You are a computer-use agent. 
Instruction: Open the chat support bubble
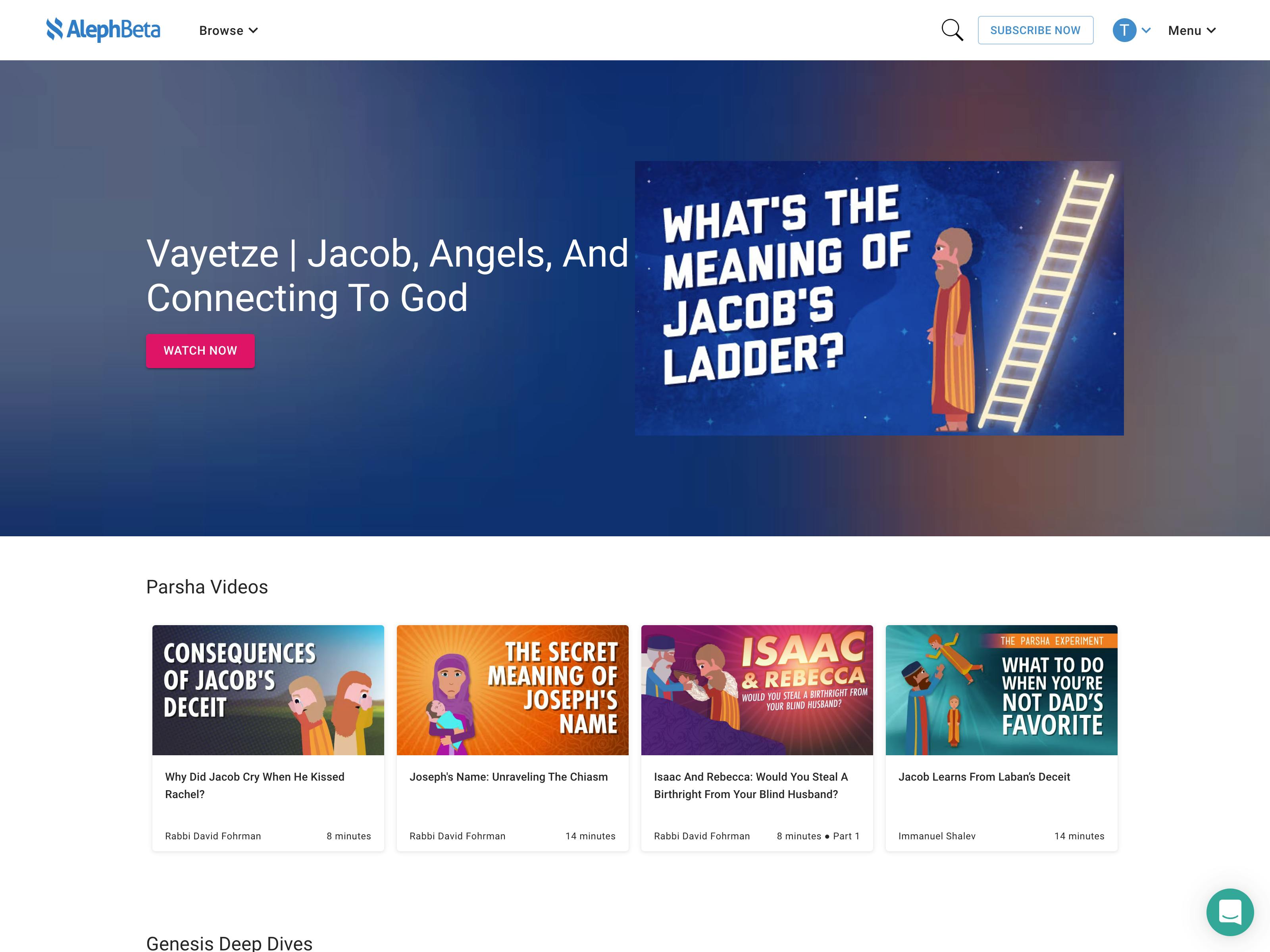coord(1229,912)
